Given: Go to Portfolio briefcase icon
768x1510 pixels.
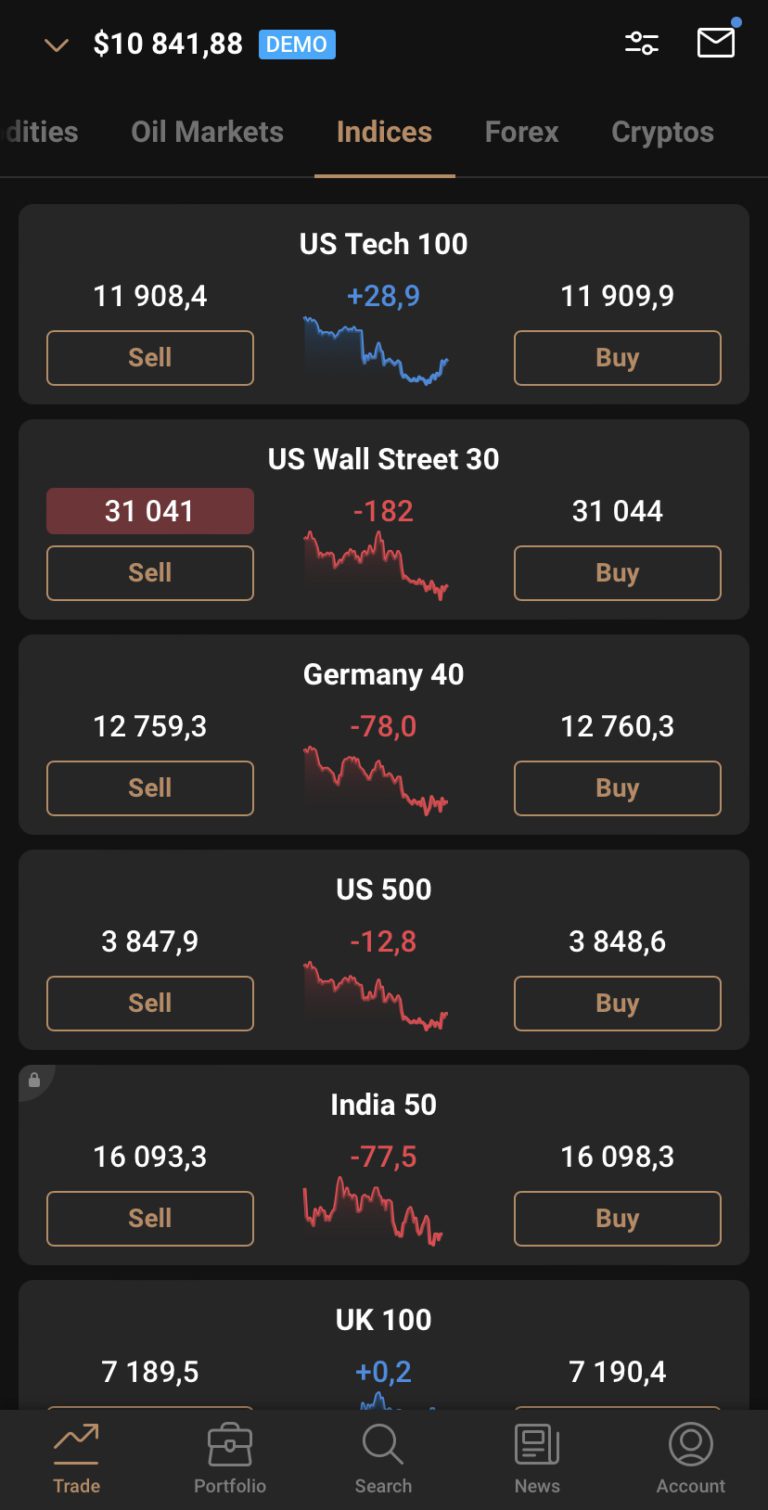Looking at the screenshot, I should [x=230, y=1445].
